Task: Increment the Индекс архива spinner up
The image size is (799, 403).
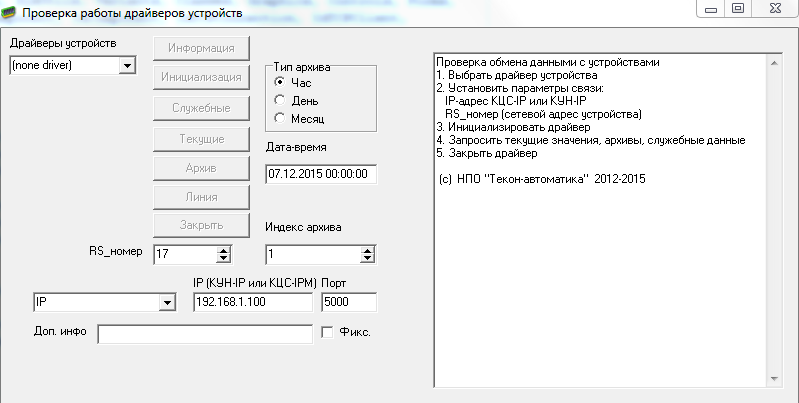Action: (x=366, y=250)
